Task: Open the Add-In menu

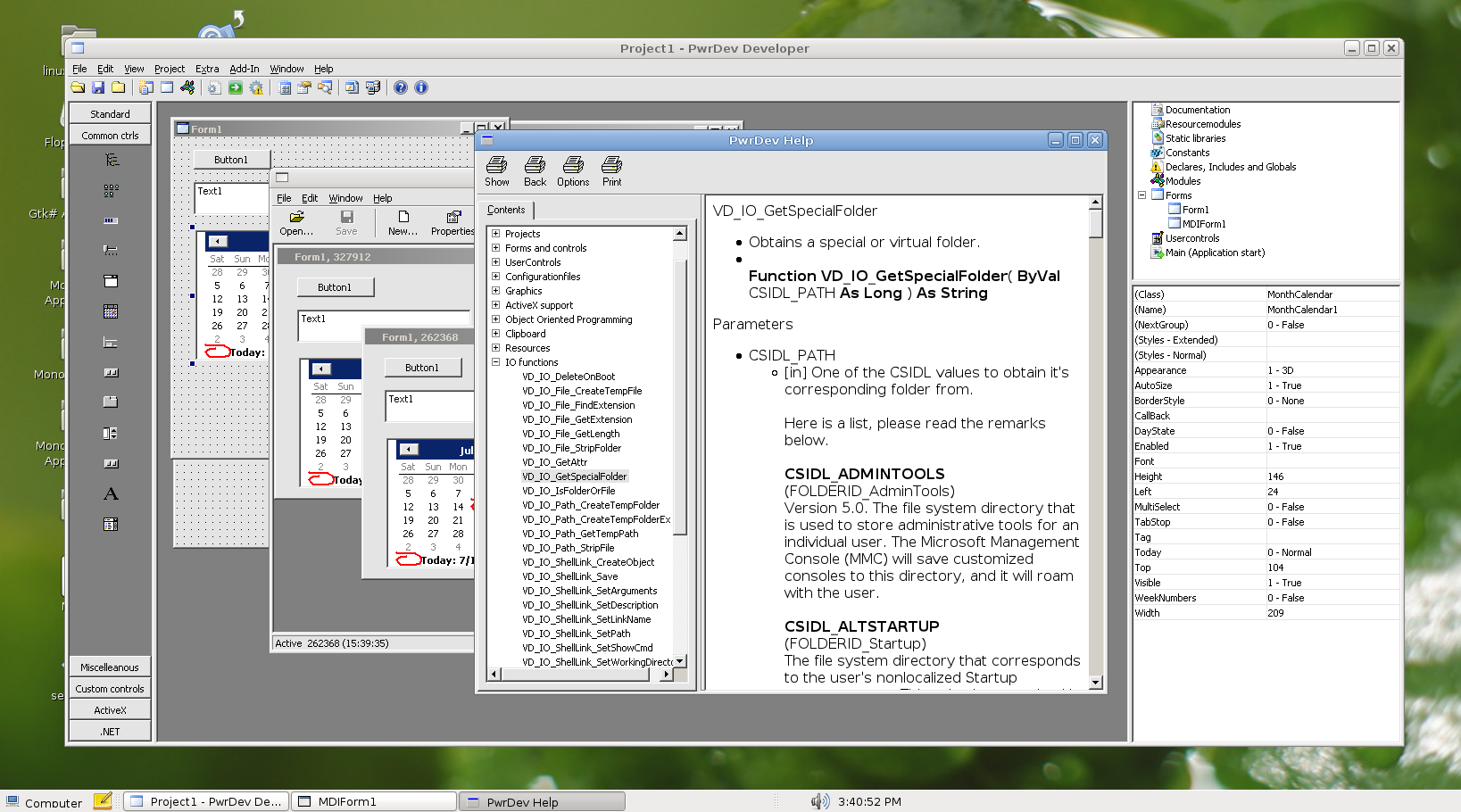Action: pos(244,69)
